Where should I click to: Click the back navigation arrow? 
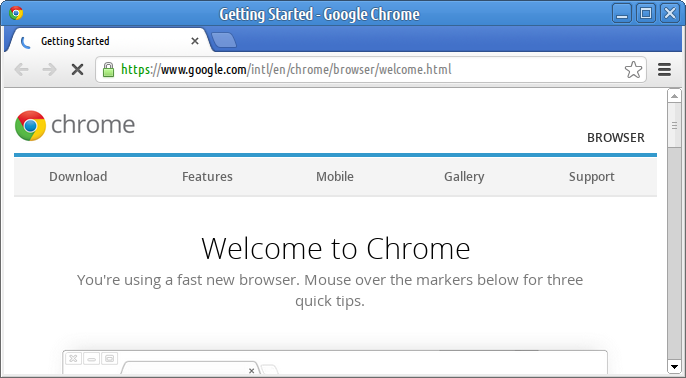click(x=21, y=70)
